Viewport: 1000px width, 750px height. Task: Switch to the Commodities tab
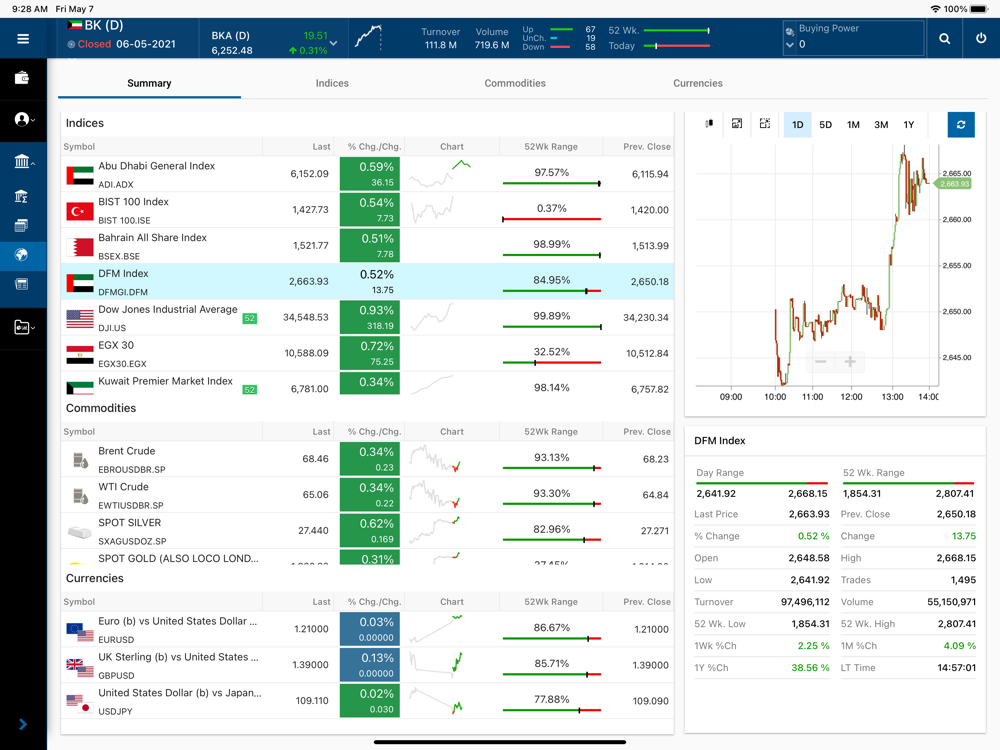tap(515, 84)
